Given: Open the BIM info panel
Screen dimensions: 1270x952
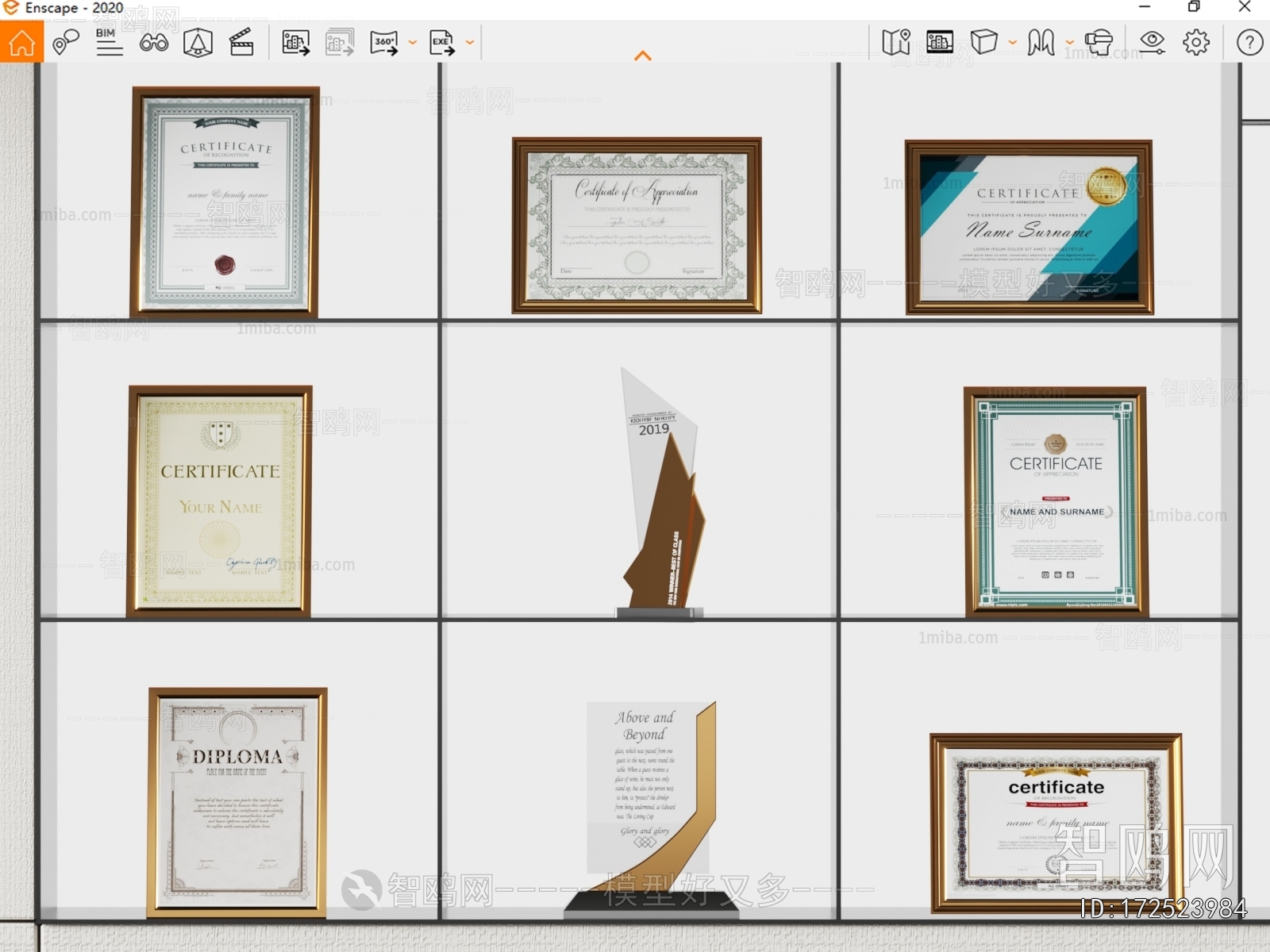Looking at the screenshot, I should point(109,42).
